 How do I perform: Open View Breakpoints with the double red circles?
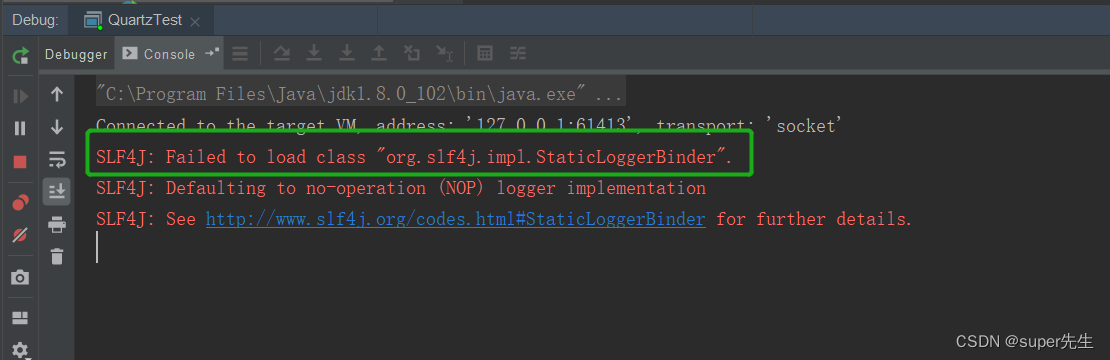20,202
